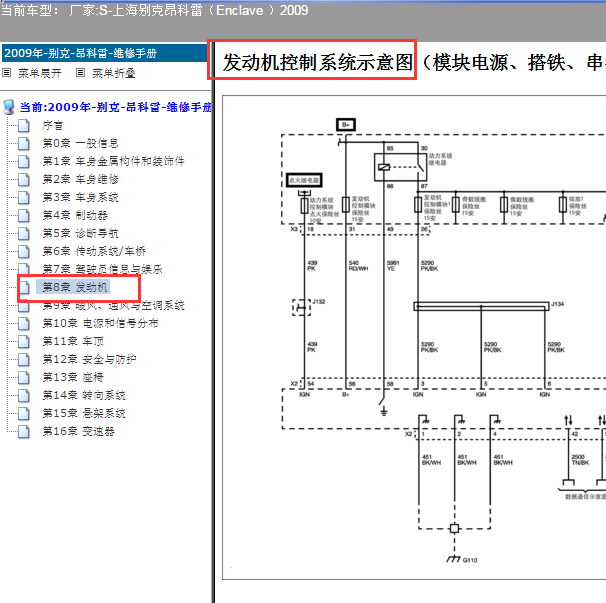This screenshot has height=603, width=606.
Task: Select highlighted chapter 第8章 发动机
Action: click(73, 287)
